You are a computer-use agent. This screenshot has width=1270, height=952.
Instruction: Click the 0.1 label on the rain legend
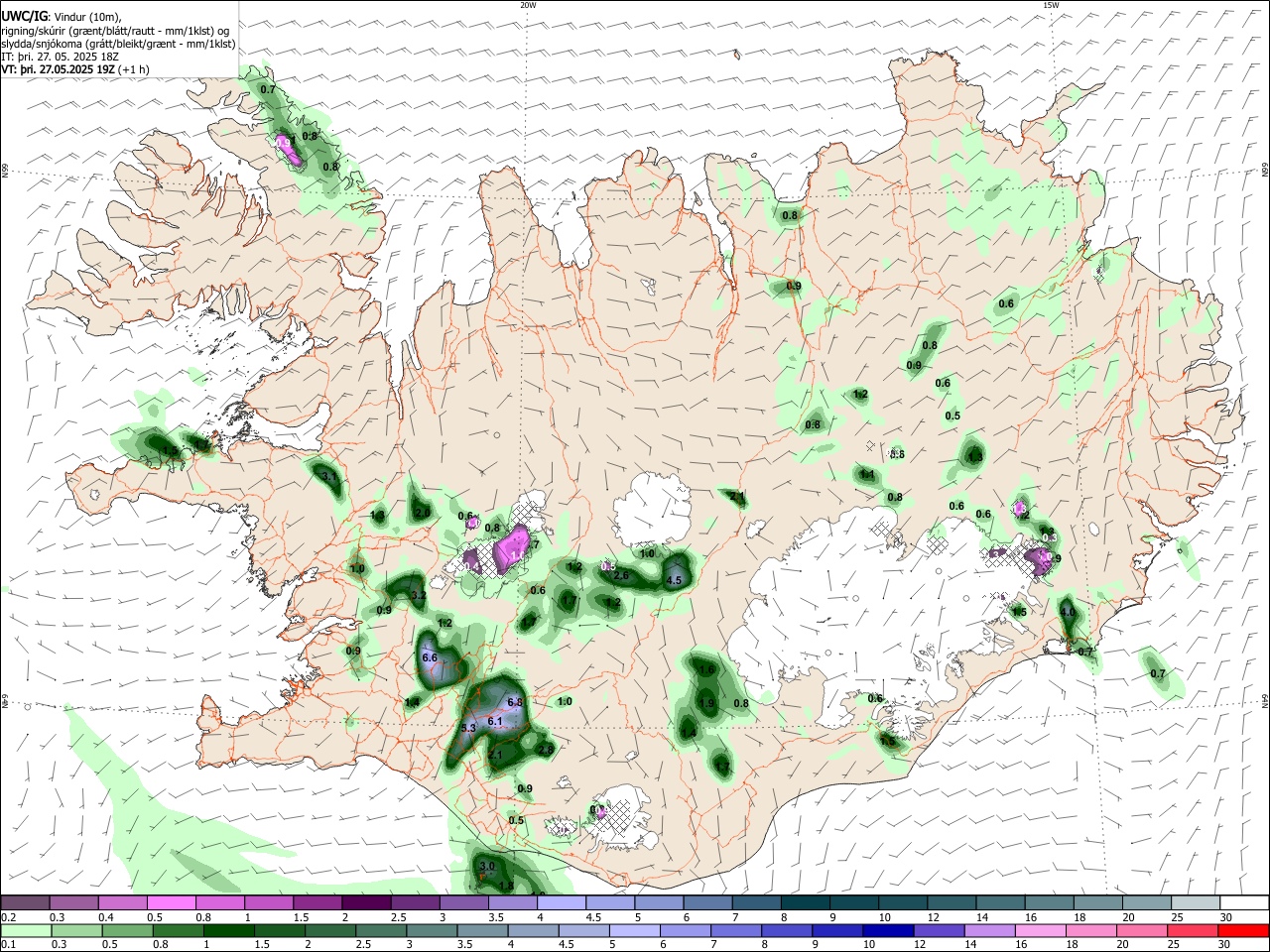click(9, 945)
